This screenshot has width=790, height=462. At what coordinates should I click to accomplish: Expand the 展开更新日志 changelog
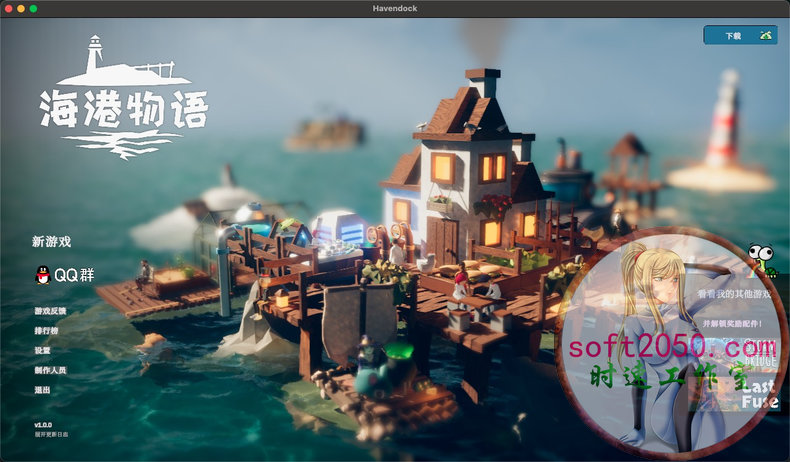coord(53,434)
